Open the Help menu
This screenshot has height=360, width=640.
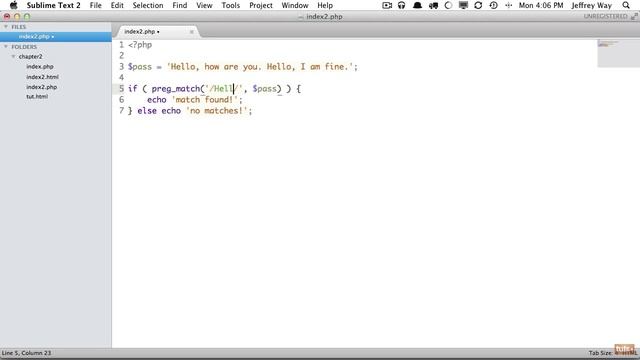coord(325,5)
